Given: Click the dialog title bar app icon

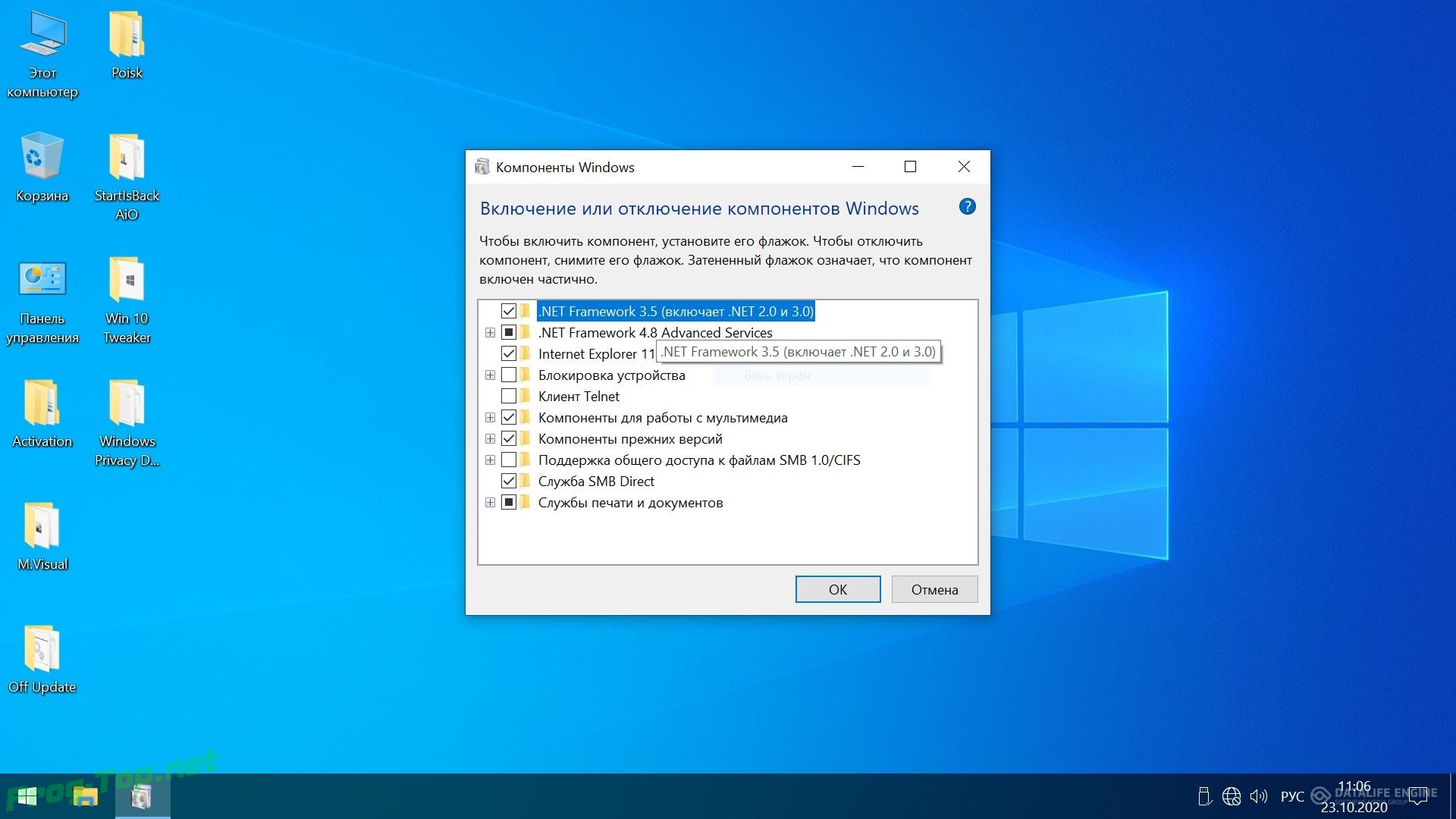Looking at the screenshot, I should click(x=482, y=167).
